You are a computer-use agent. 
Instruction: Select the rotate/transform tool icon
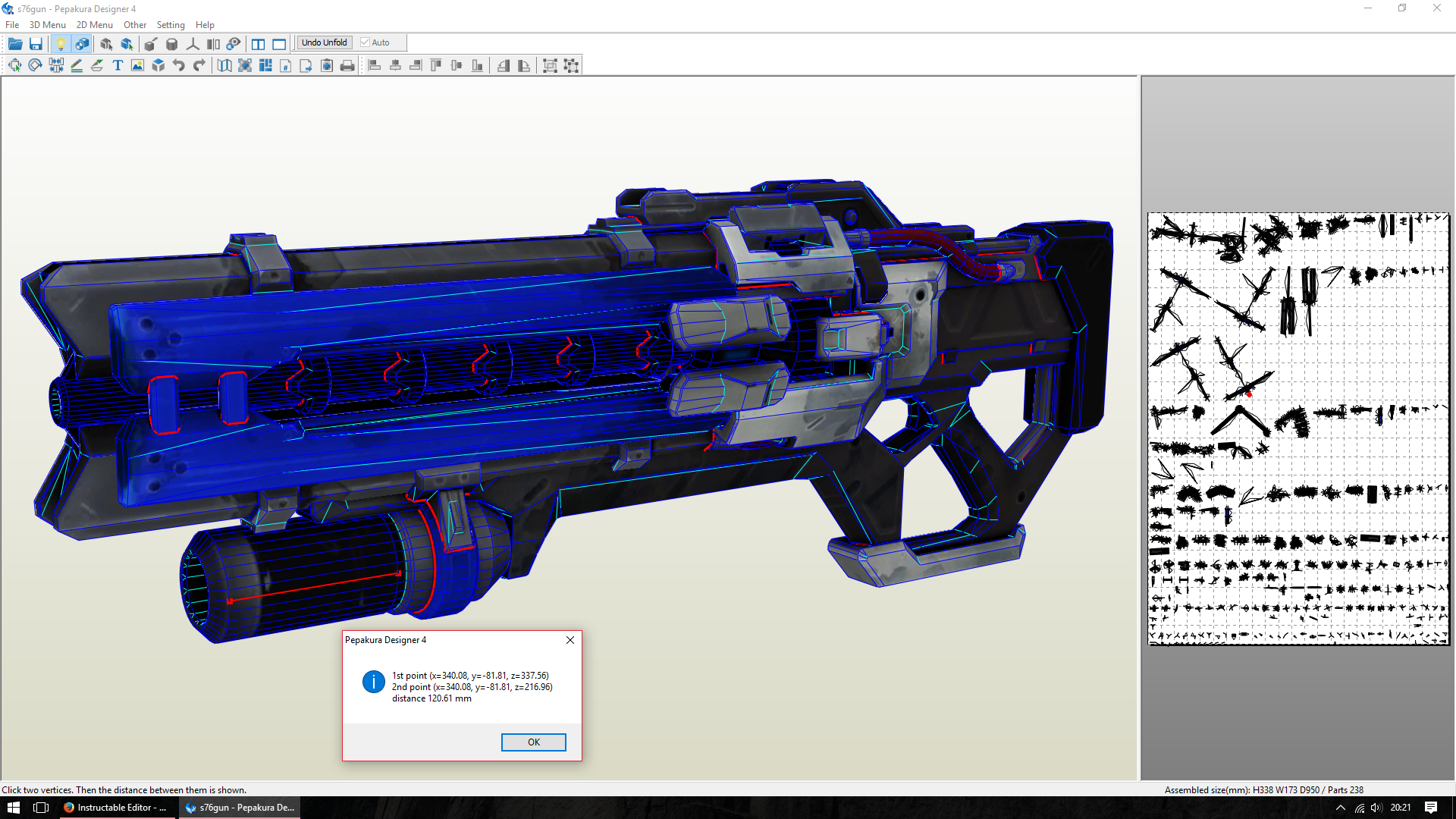tap(35, 65)
